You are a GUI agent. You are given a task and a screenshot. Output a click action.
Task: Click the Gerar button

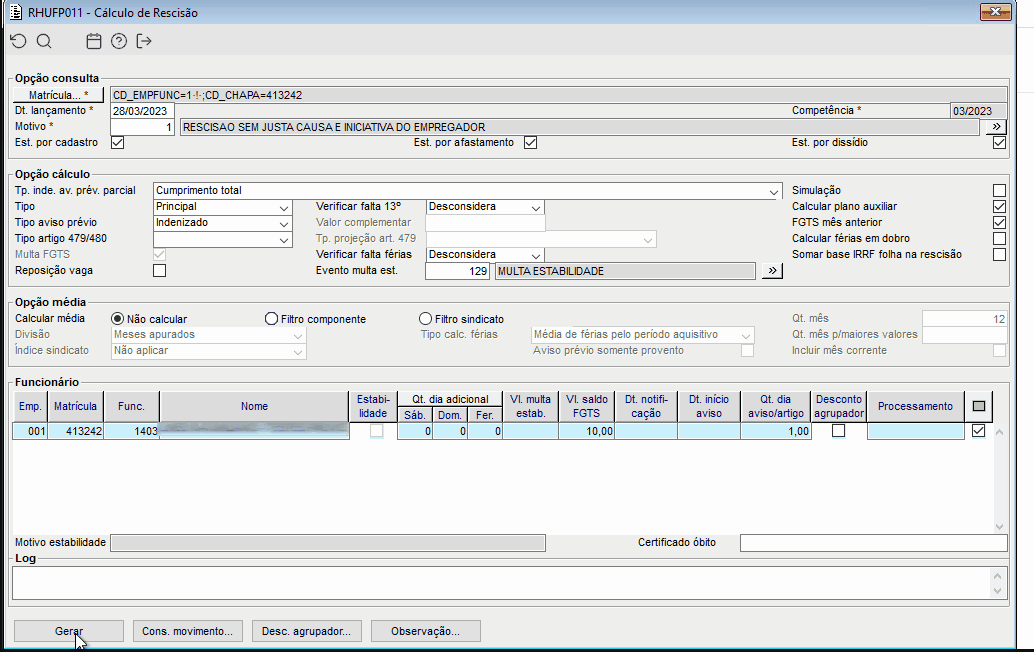coord(69,631)
